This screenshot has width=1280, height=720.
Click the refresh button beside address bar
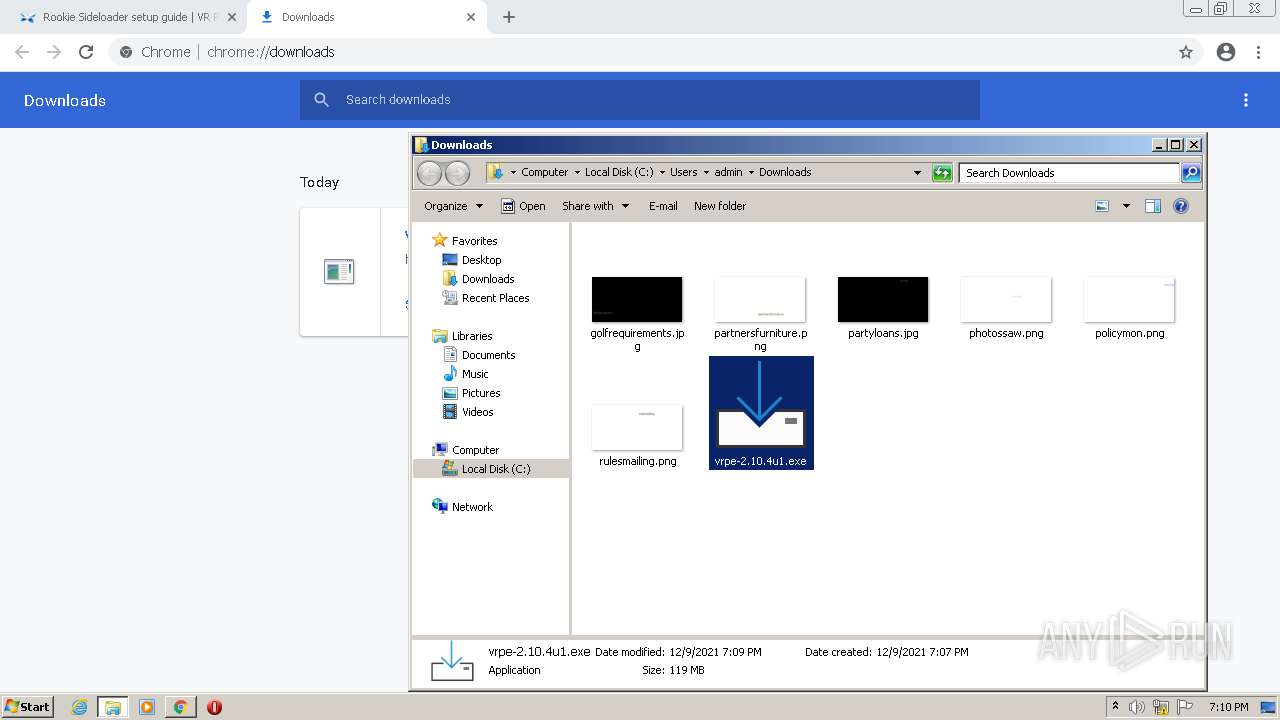[942, 173]
